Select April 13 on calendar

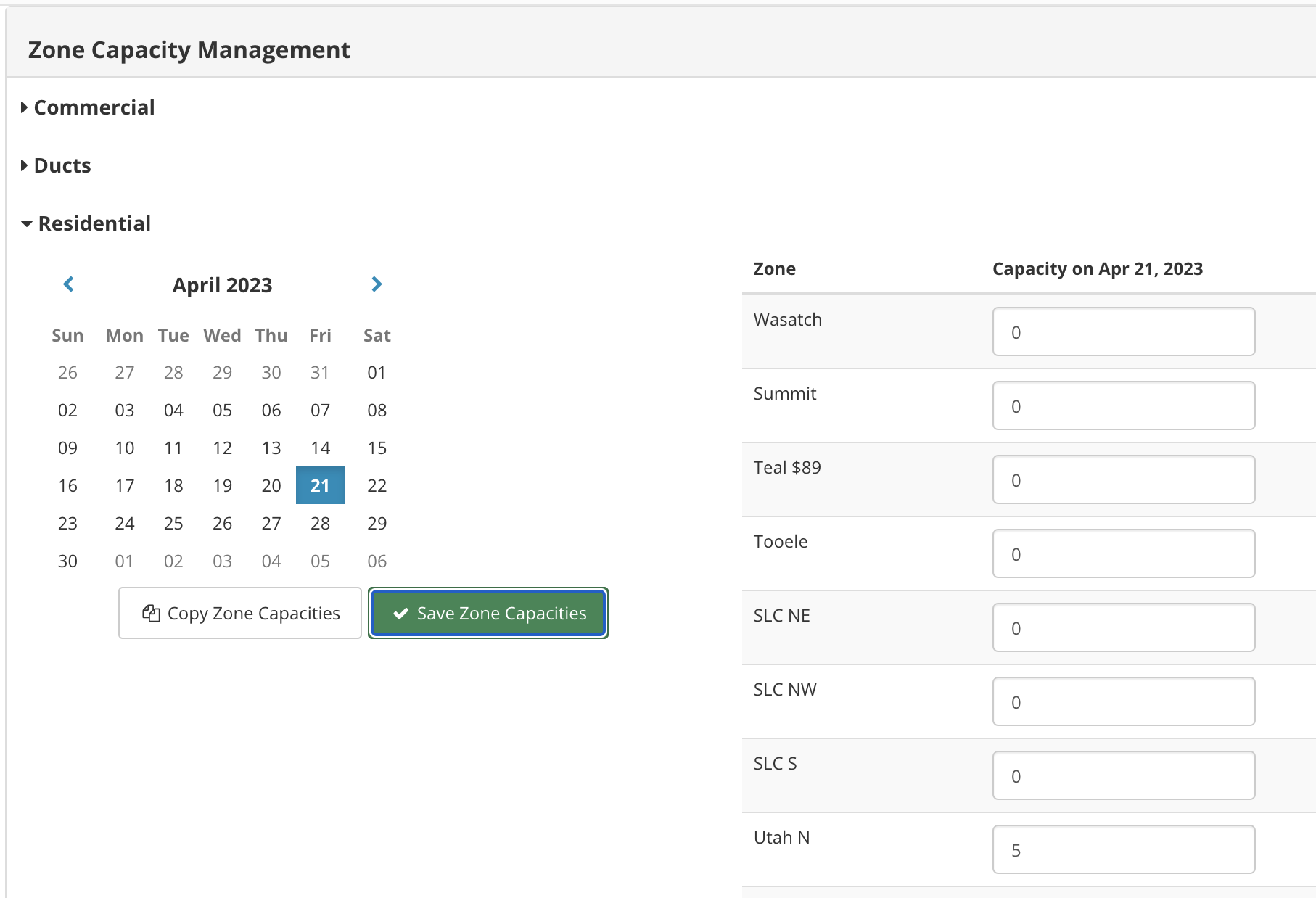click(271, 448)
